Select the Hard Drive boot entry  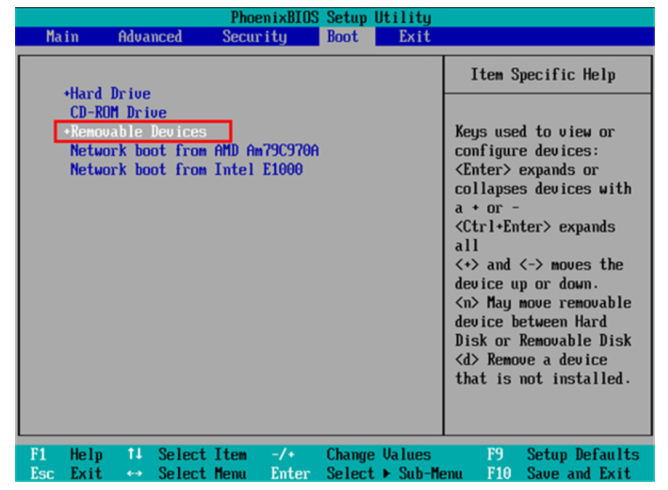tap(110, 94)
